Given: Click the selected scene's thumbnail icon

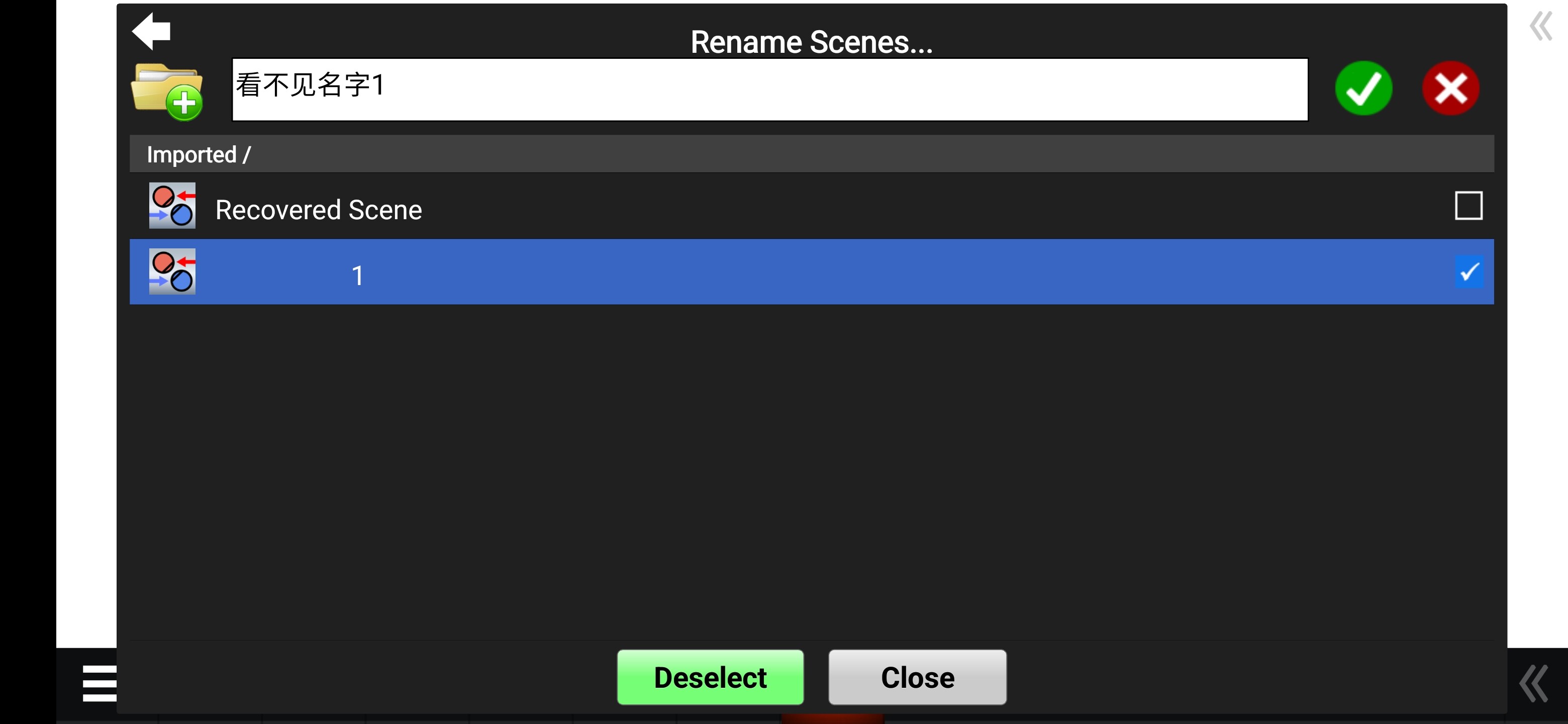Looking at the screenshot, I should point(172,271).
